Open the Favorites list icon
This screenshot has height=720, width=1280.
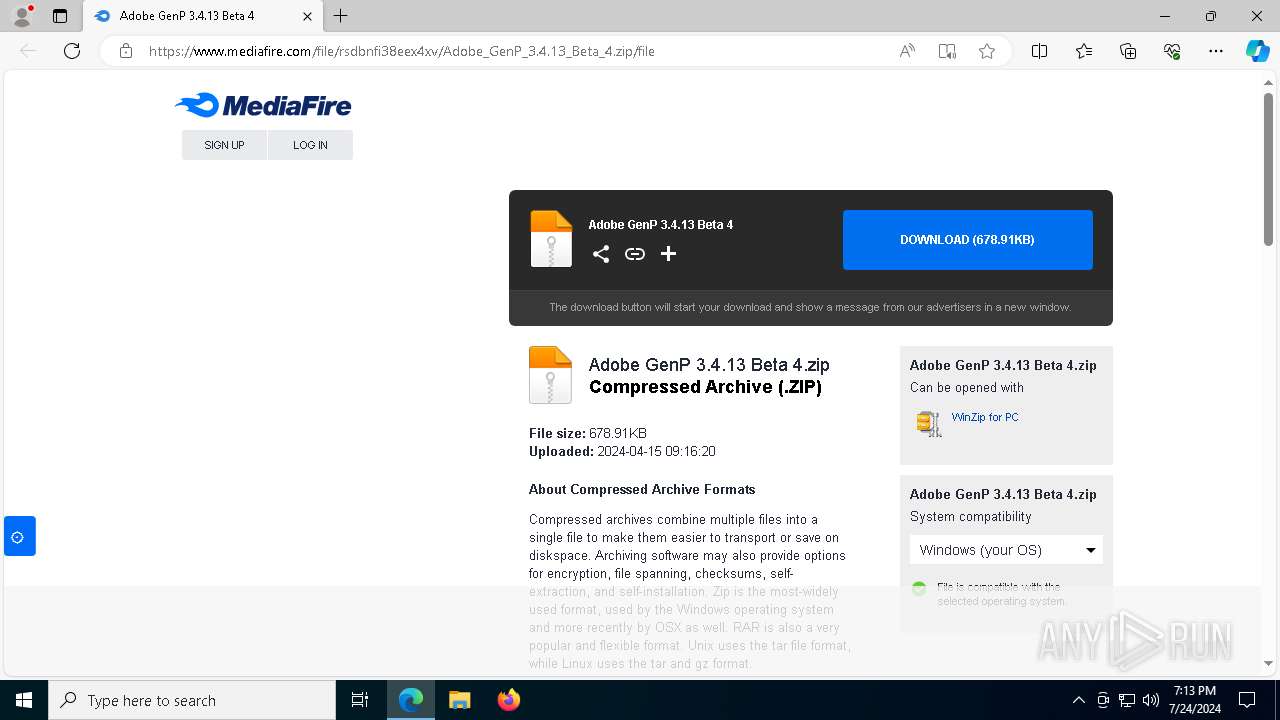click(x=1084, y=51)
